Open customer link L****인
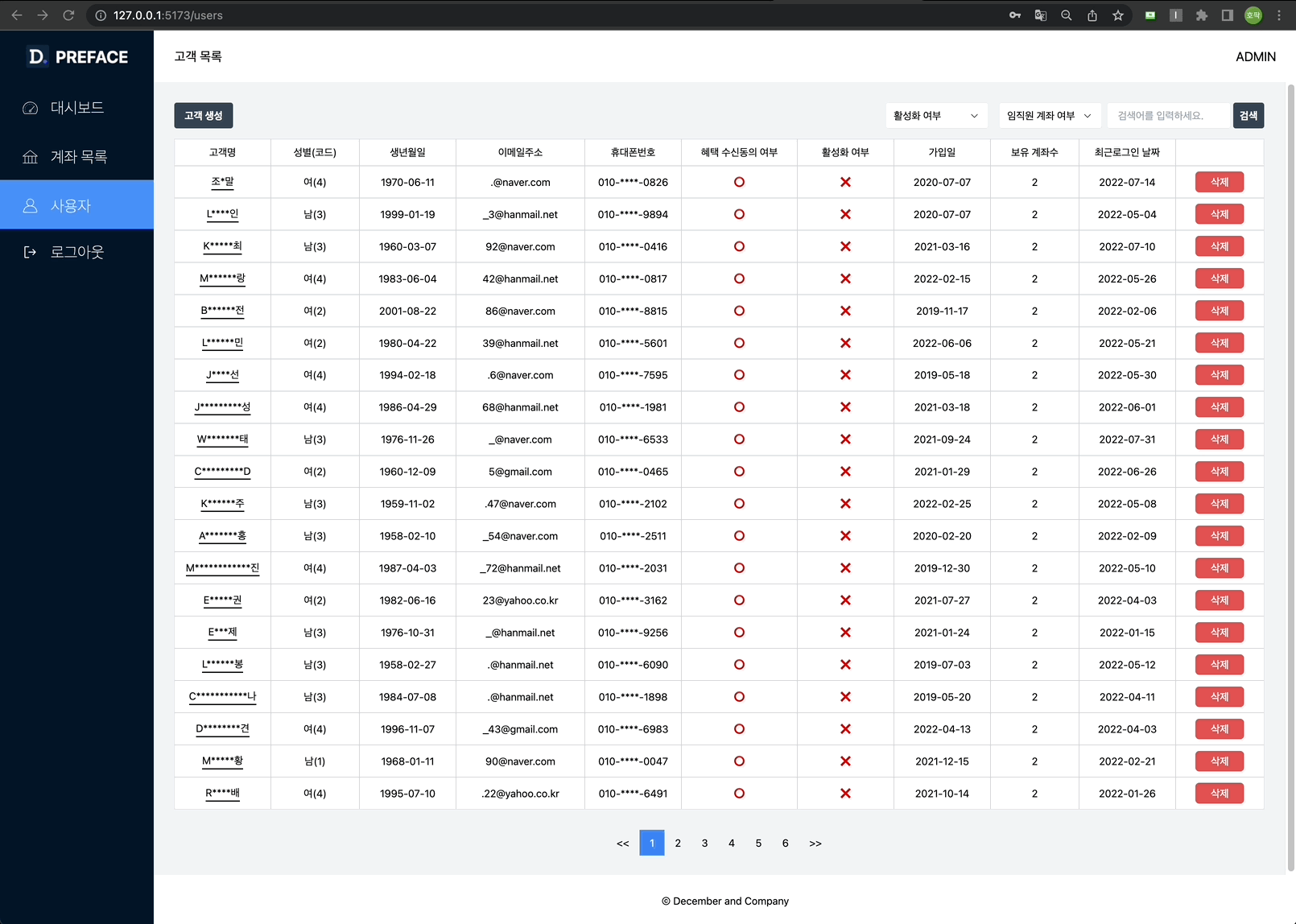1296x924 pixels. tap(223, 214)
